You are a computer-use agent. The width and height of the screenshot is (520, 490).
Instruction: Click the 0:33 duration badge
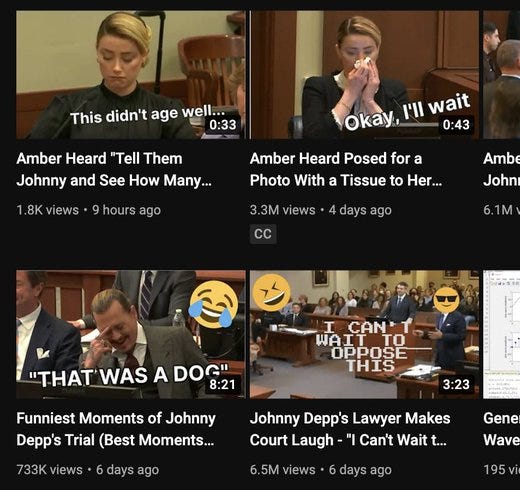(223, 125)
